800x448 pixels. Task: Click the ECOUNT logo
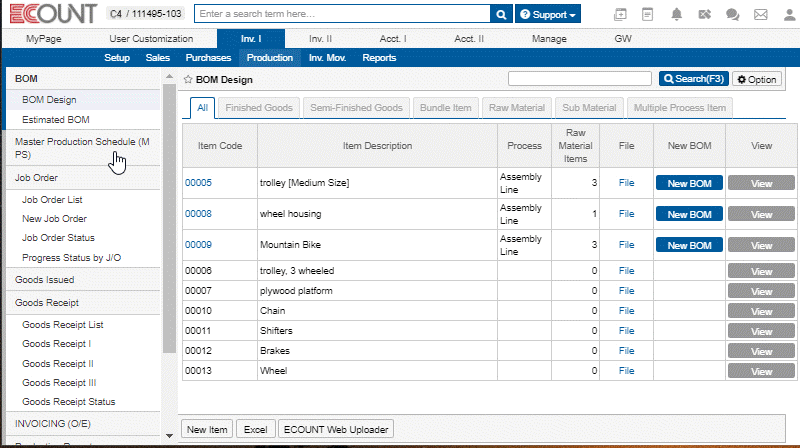click(53, 14)
